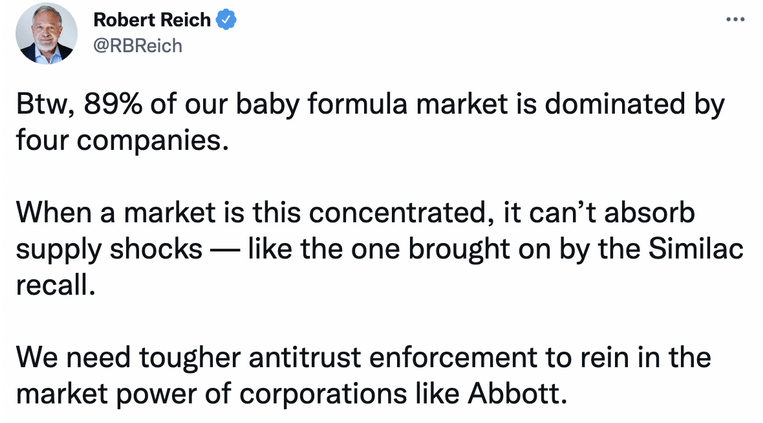Screen dimensions: 763x423
Task: Open Robert Reich's profile picture
Action: tap(47, 34)
